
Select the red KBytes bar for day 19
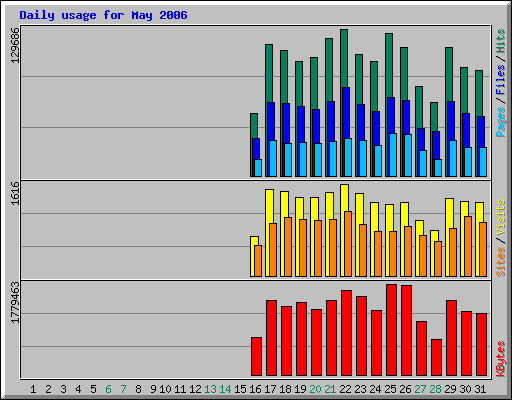301,339
